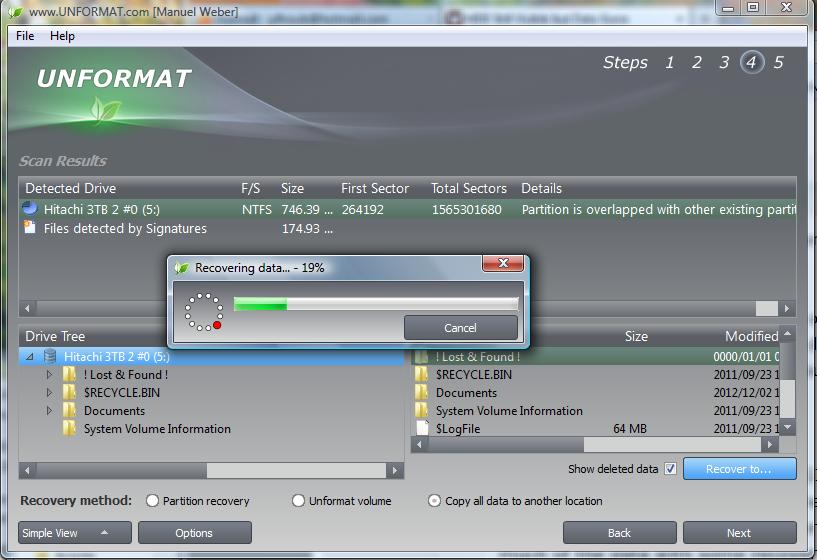Collapse the Hitachi 3TB drive tree node
This screenshot has width=817, height=560.
point(30,356)
